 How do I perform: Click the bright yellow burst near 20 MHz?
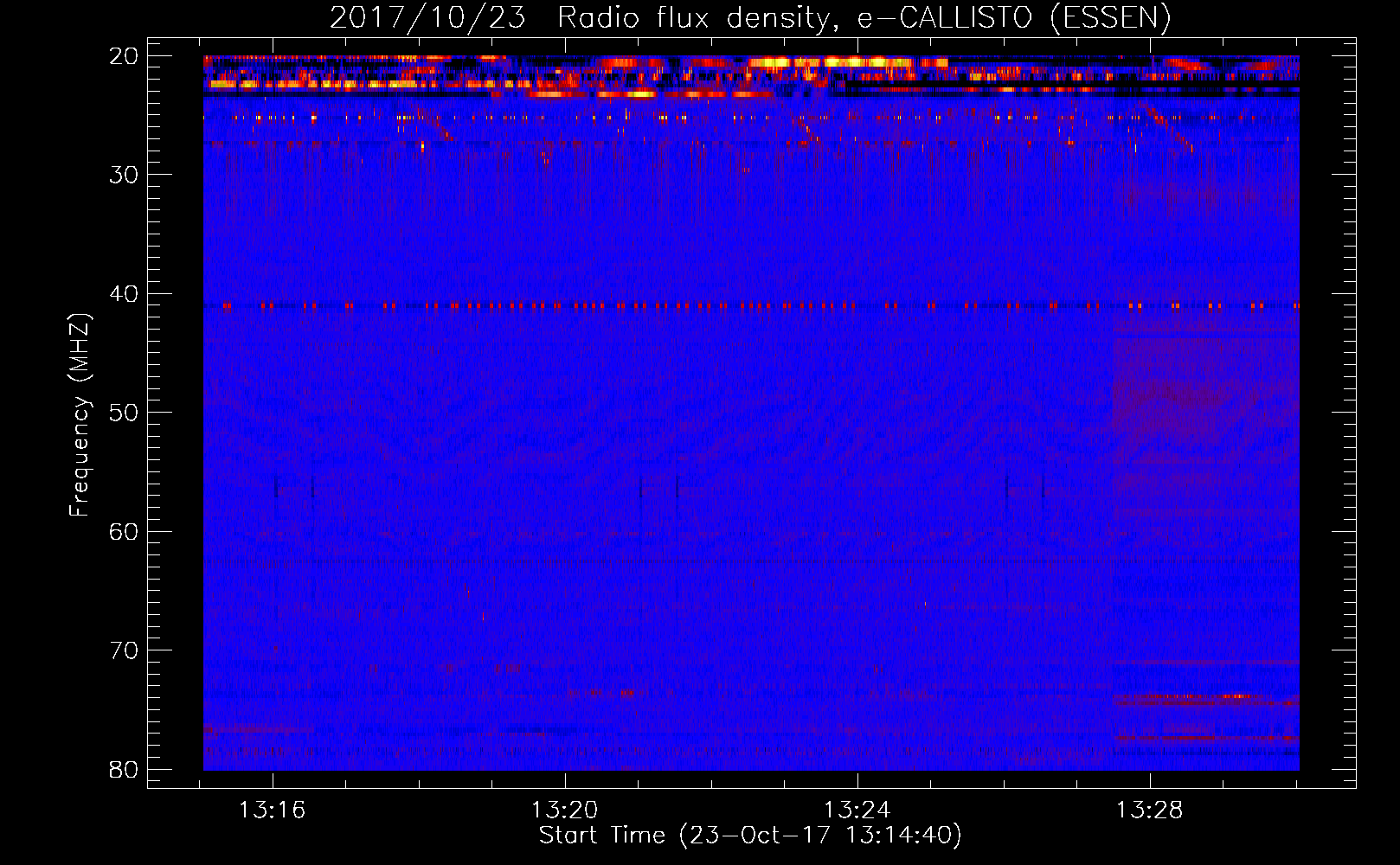[x=831, y=62]
